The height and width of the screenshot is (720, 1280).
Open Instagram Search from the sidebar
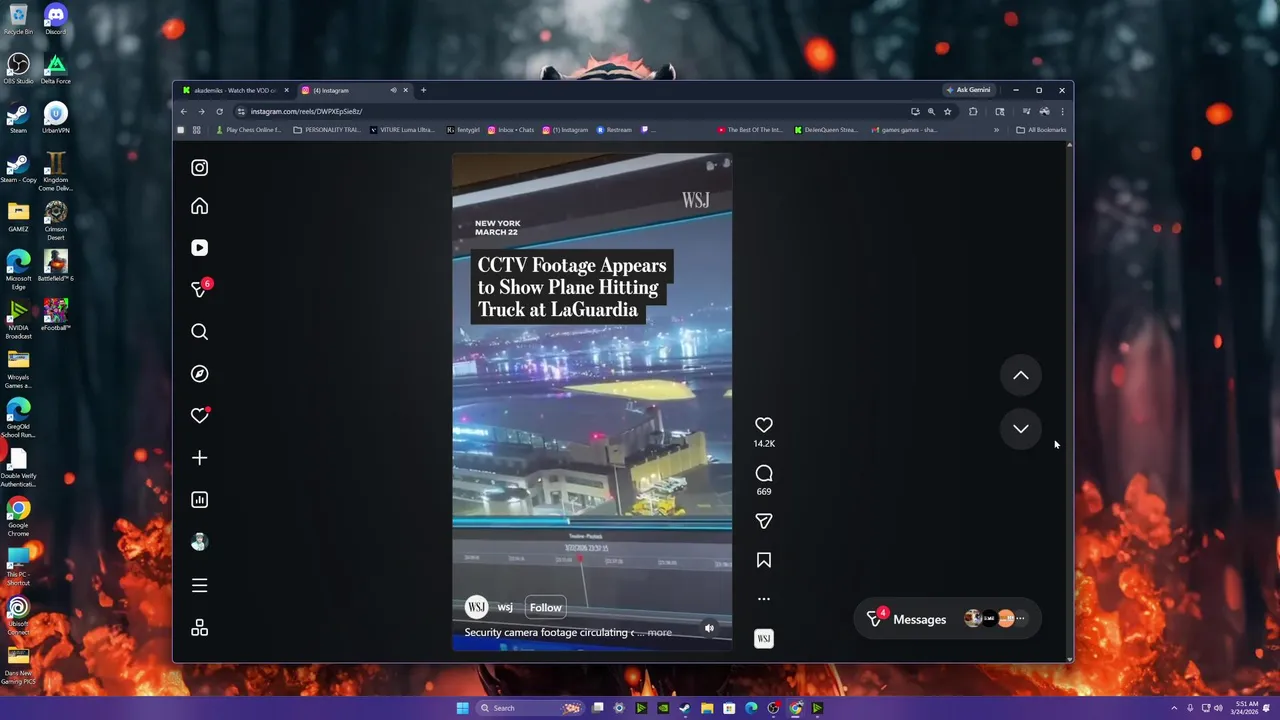point(200,332)
